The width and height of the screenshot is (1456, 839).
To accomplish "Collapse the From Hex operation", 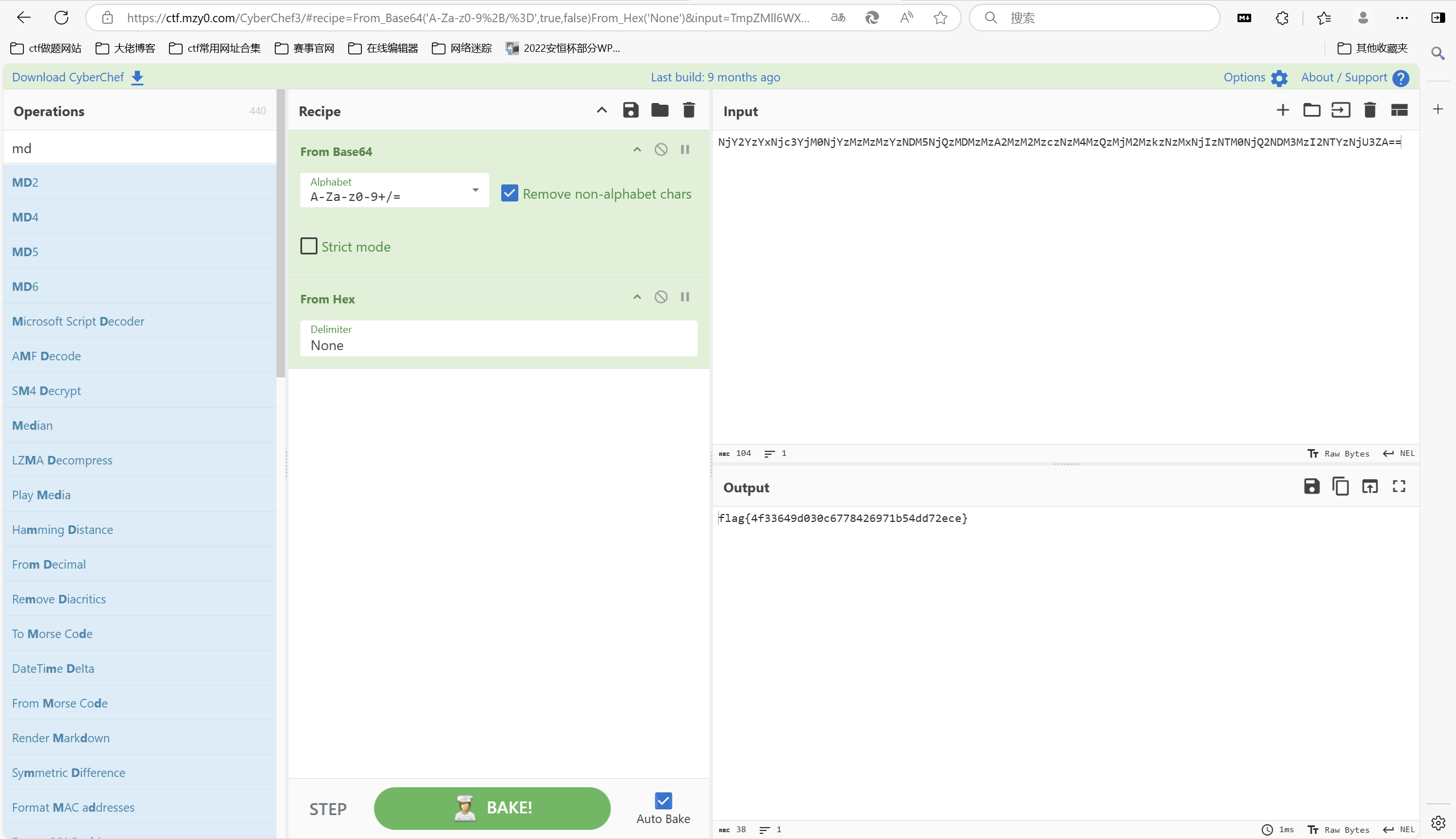I will pyautogui.click(x=637, y=297).
